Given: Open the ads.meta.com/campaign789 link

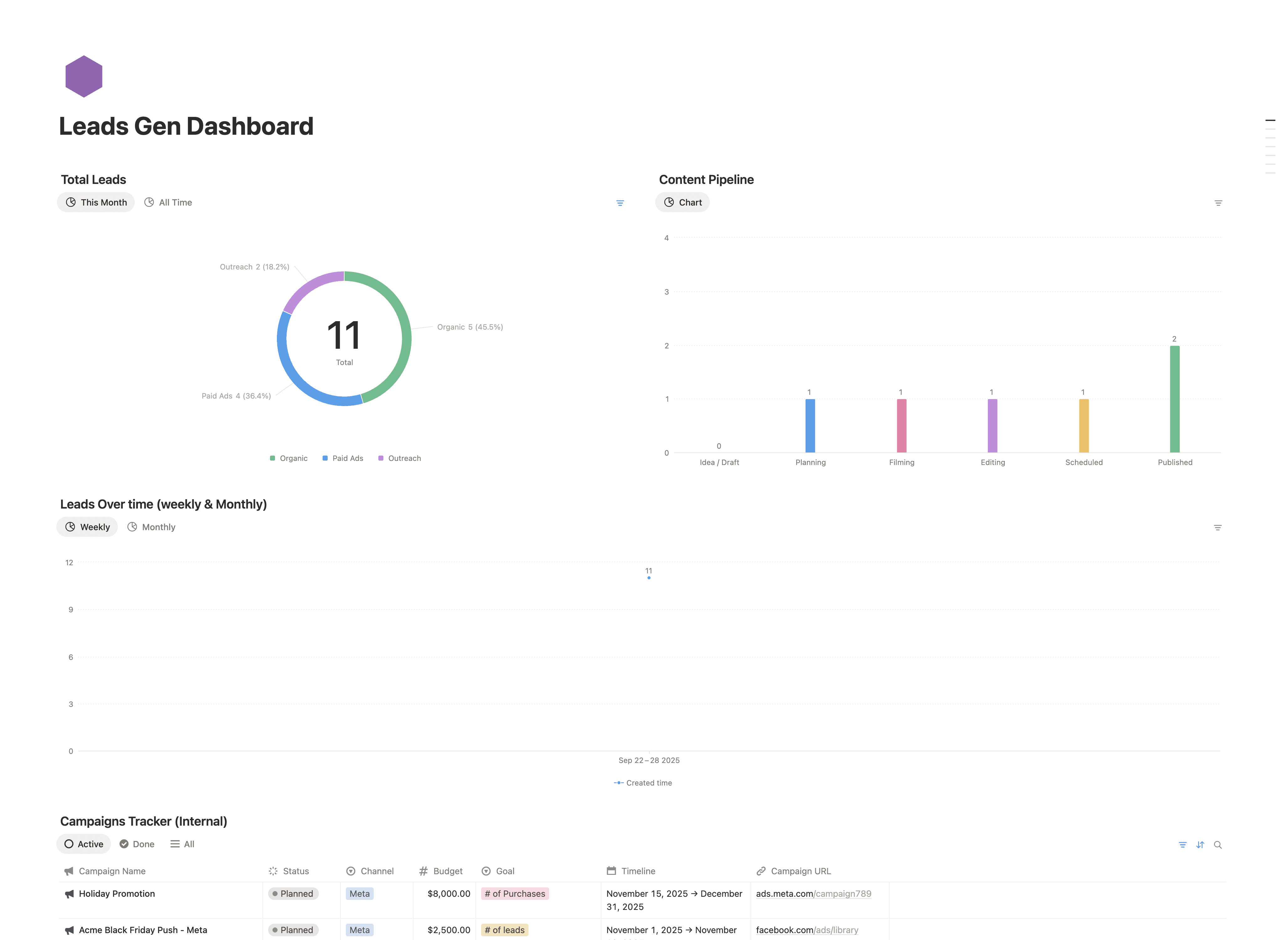Looking at the screenshot, I should (813, 894).
